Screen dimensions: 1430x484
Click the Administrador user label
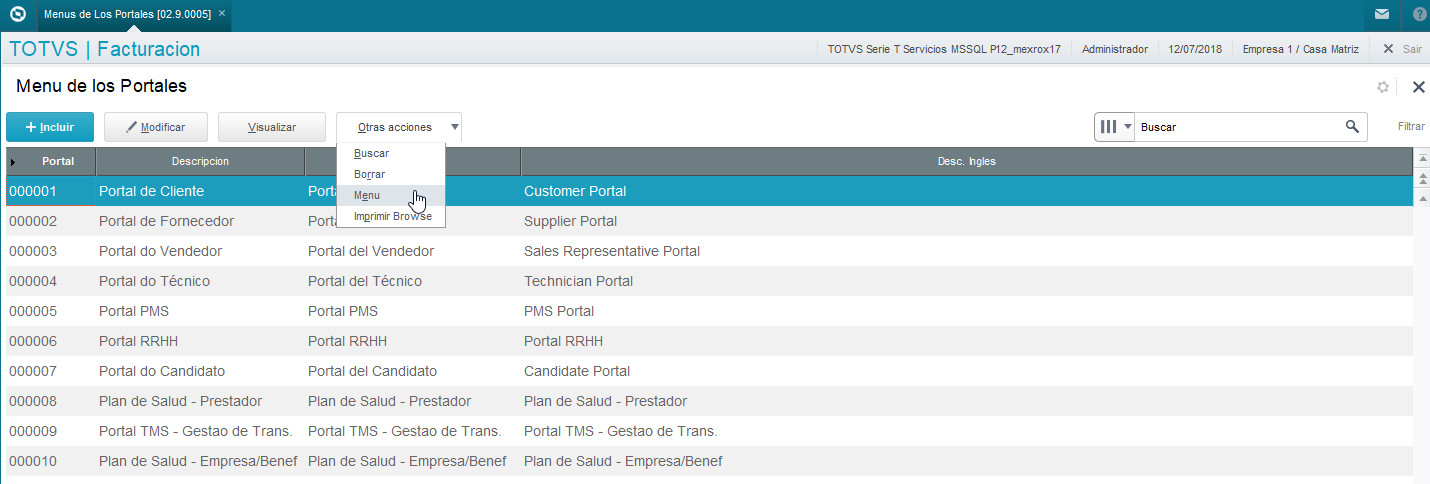1115,48
